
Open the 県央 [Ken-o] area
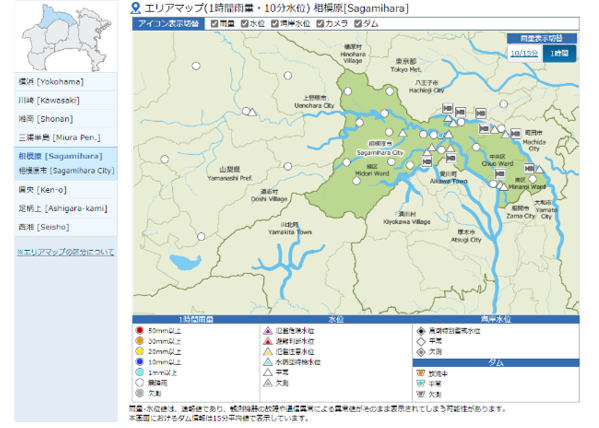coord(66,190)
